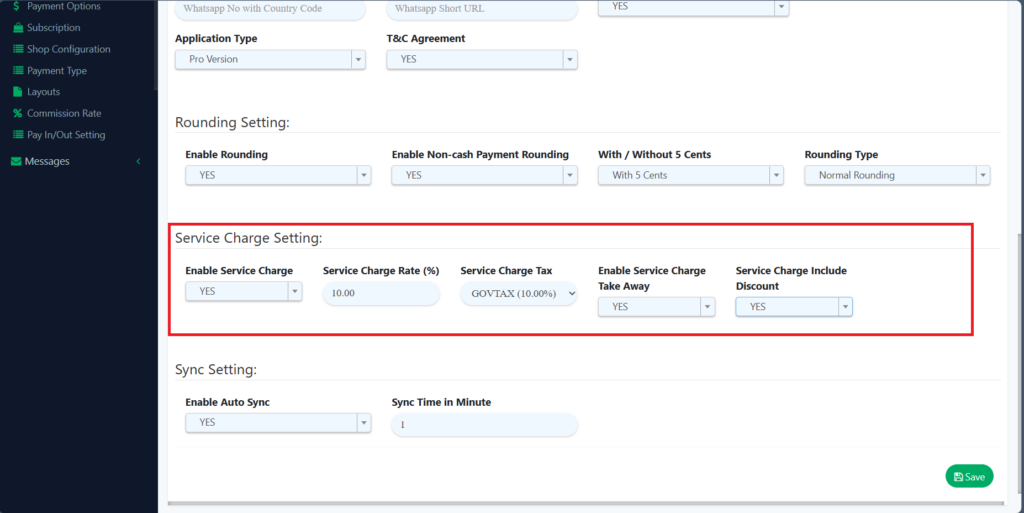This screenshot has width=1024, height=513.
Task: Click the Sync Time in Minute field
Action: click(x=484, y=425)
